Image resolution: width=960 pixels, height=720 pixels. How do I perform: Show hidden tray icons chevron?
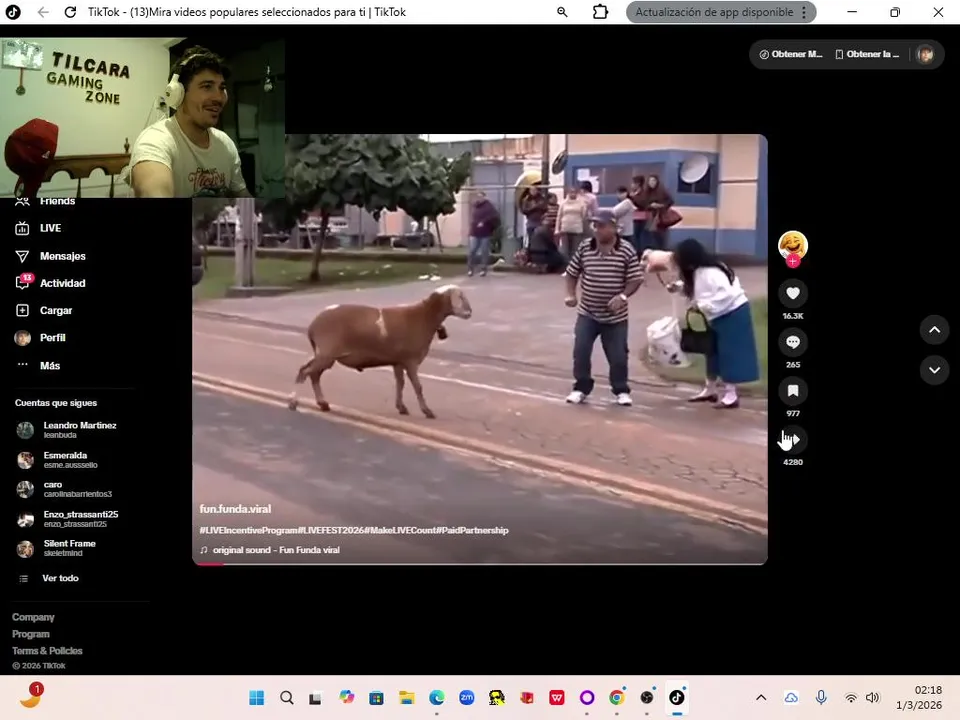pyautogui.click(x=761, y=697)
